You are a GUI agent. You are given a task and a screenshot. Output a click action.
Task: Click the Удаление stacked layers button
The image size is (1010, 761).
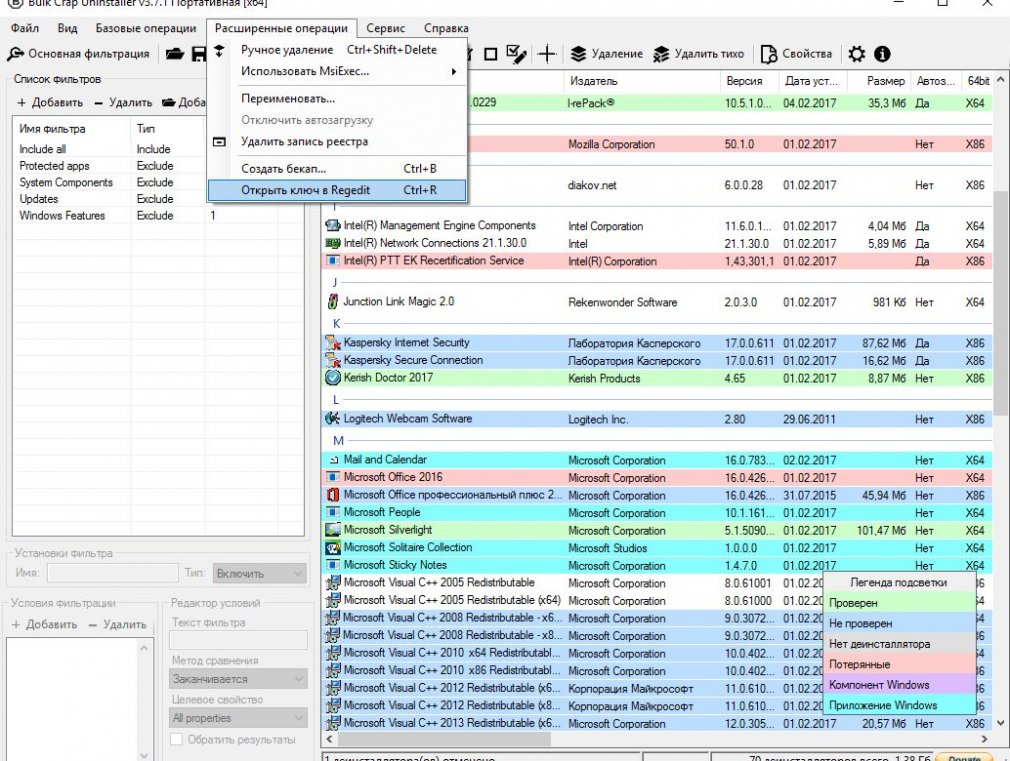pyautogui.click(x=607, y=54)
